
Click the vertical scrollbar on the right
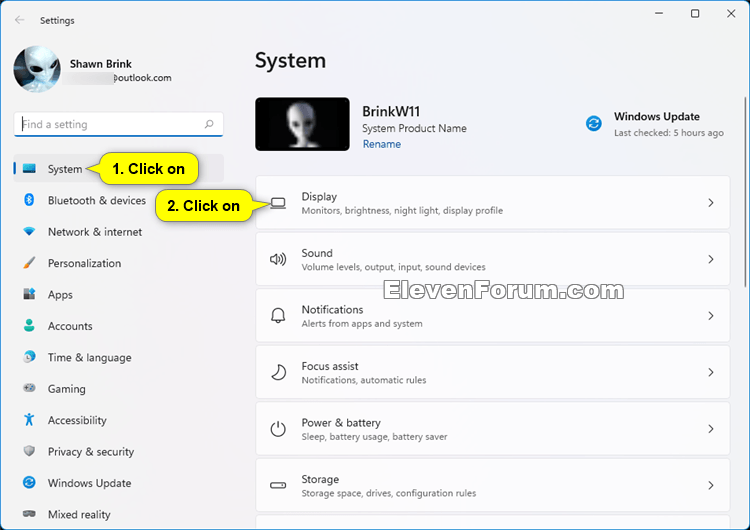coord(745,191)
